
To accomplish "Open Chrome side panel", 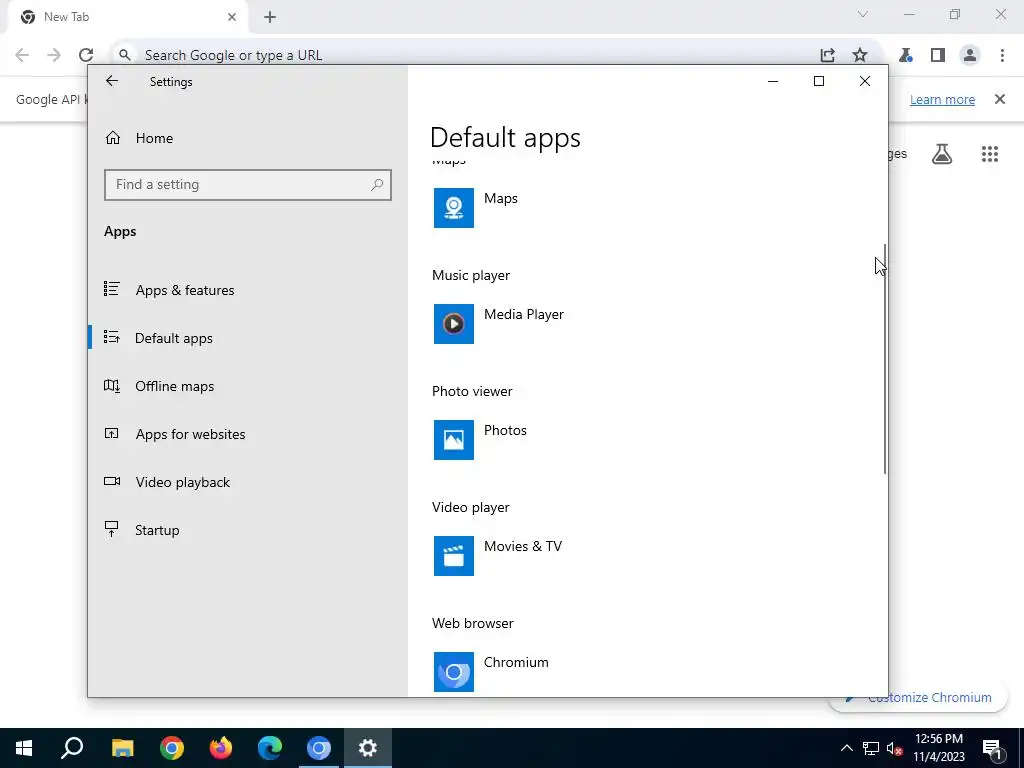I will [938, 55].
